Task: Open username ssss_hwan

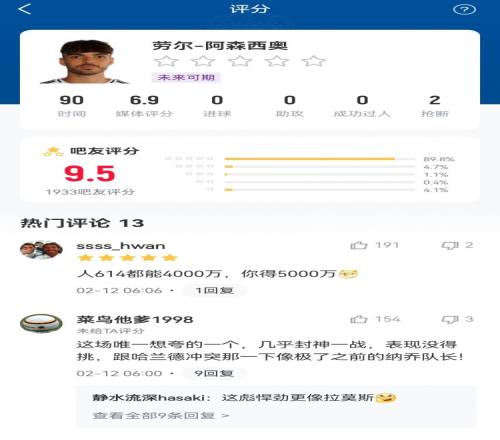Action: (121, 246)
